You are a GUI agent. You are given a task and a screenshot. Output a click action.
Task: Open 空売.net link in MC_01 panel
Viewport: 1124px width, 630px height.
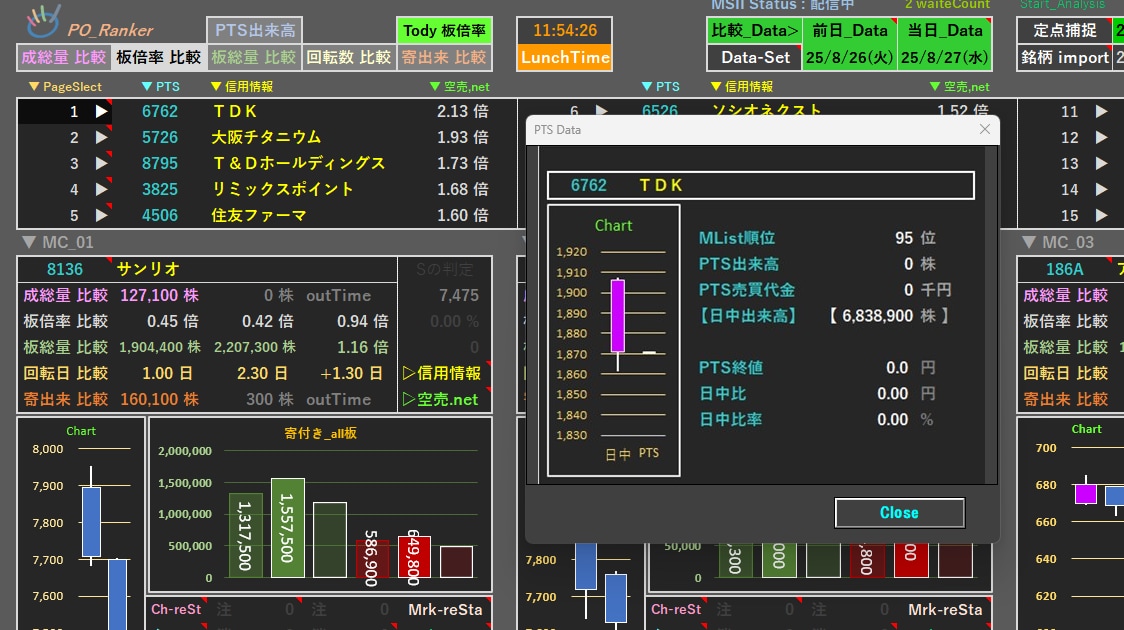tap(442, 399)
